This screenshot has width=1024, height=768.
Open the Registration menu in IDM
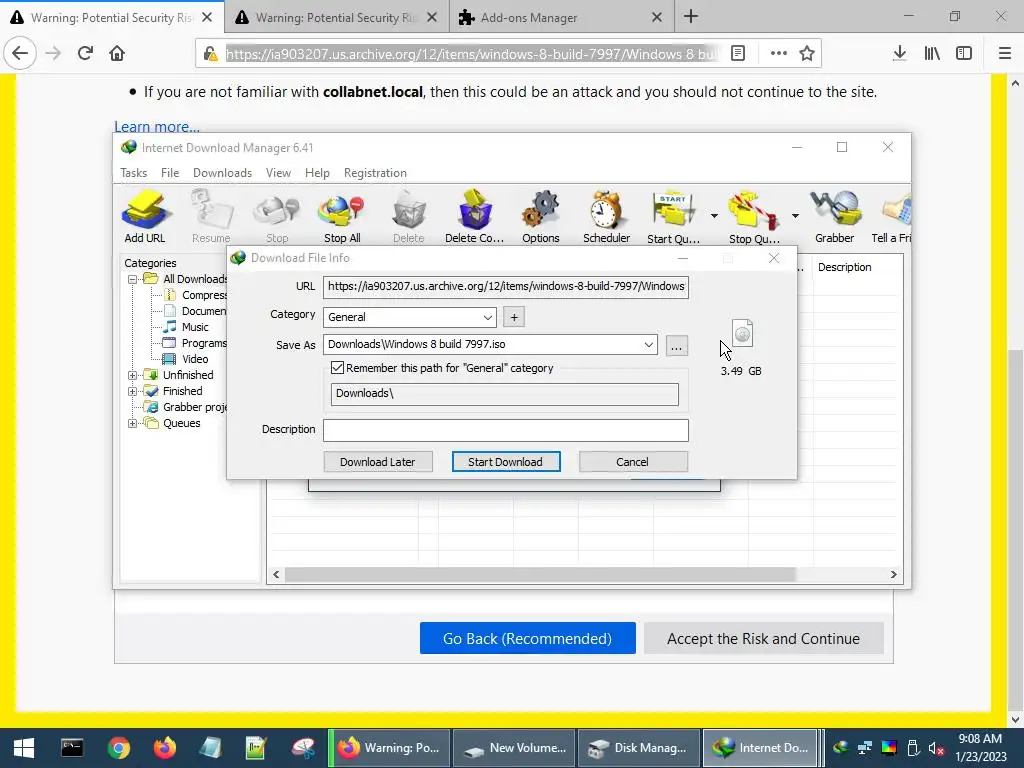tap(375, 172)
